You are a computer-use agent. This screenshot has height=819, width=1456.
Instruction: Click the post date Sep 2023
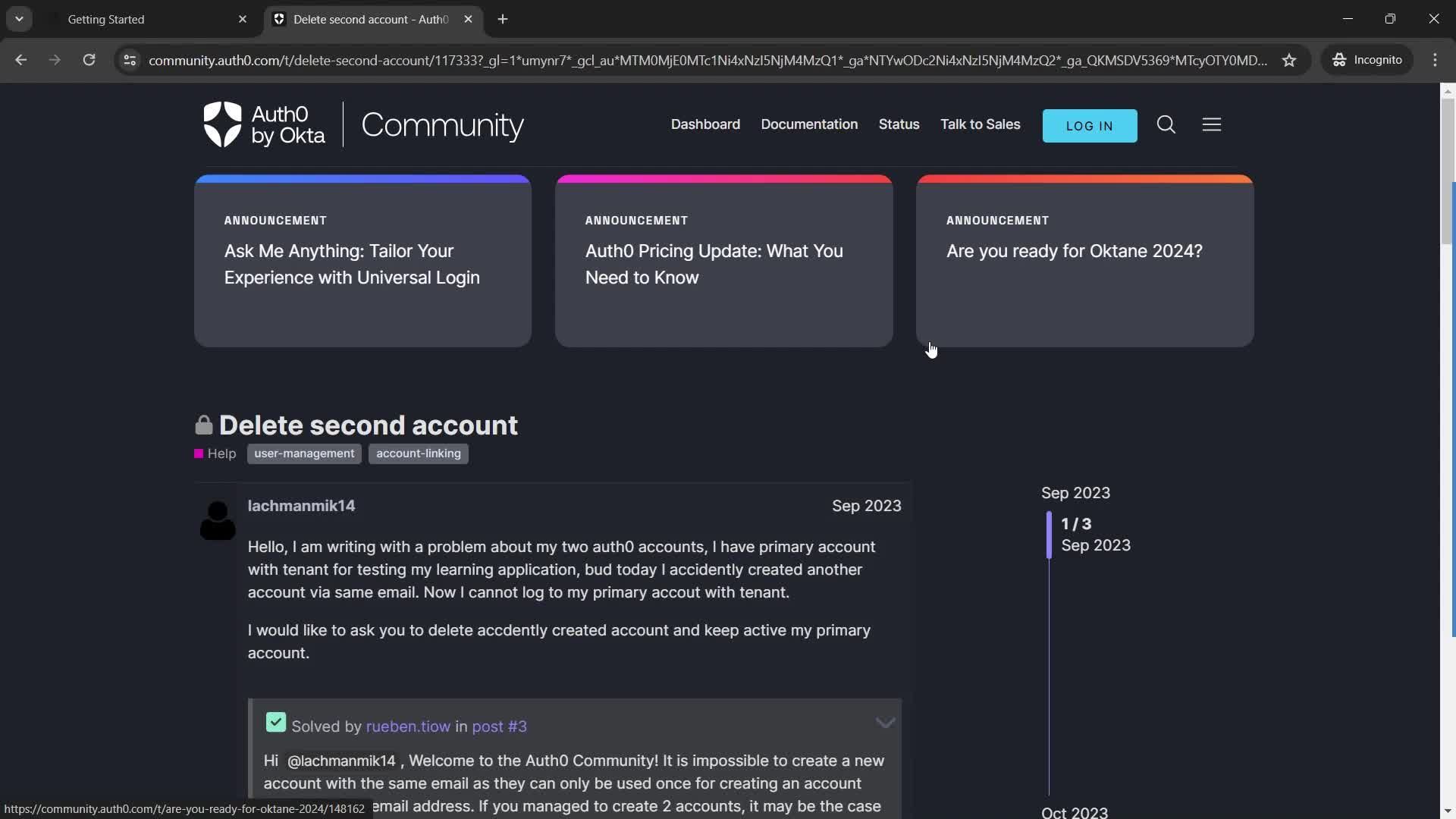point(867,506)
